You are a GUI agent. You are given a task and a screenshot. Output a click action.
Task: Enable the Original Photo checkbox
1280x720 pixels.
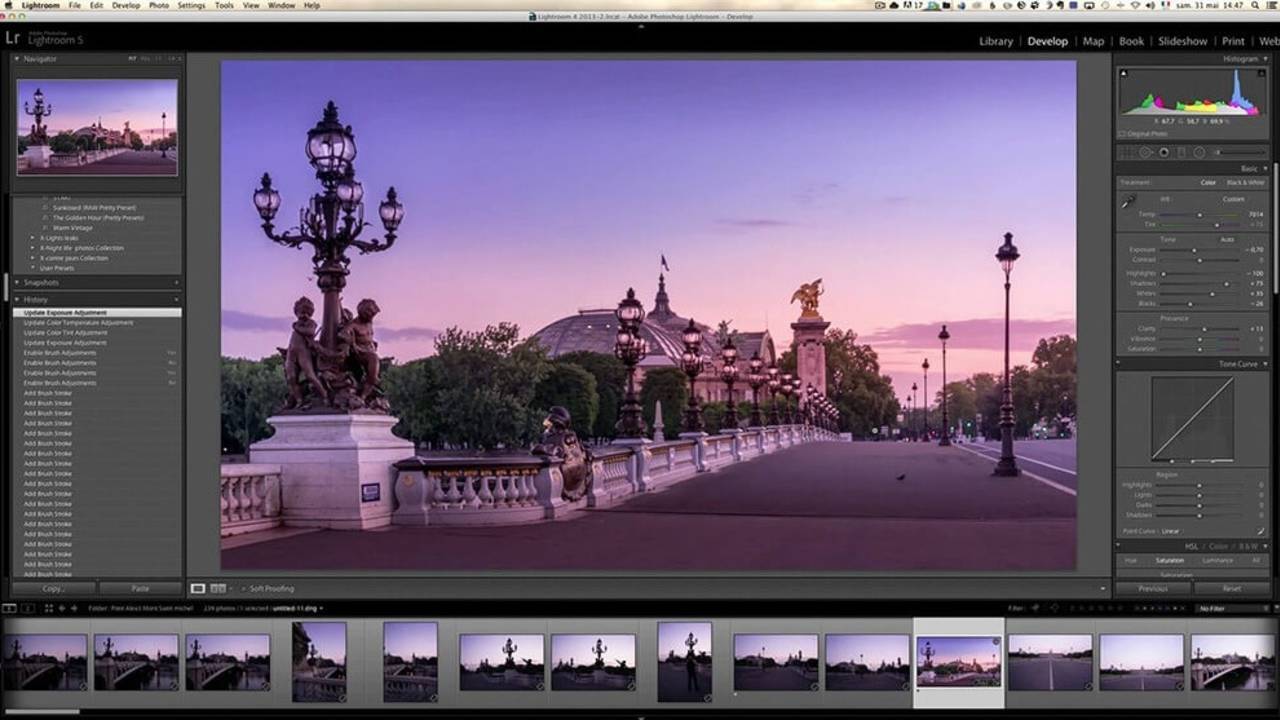pyautogui.click(x=1123, y=133)
